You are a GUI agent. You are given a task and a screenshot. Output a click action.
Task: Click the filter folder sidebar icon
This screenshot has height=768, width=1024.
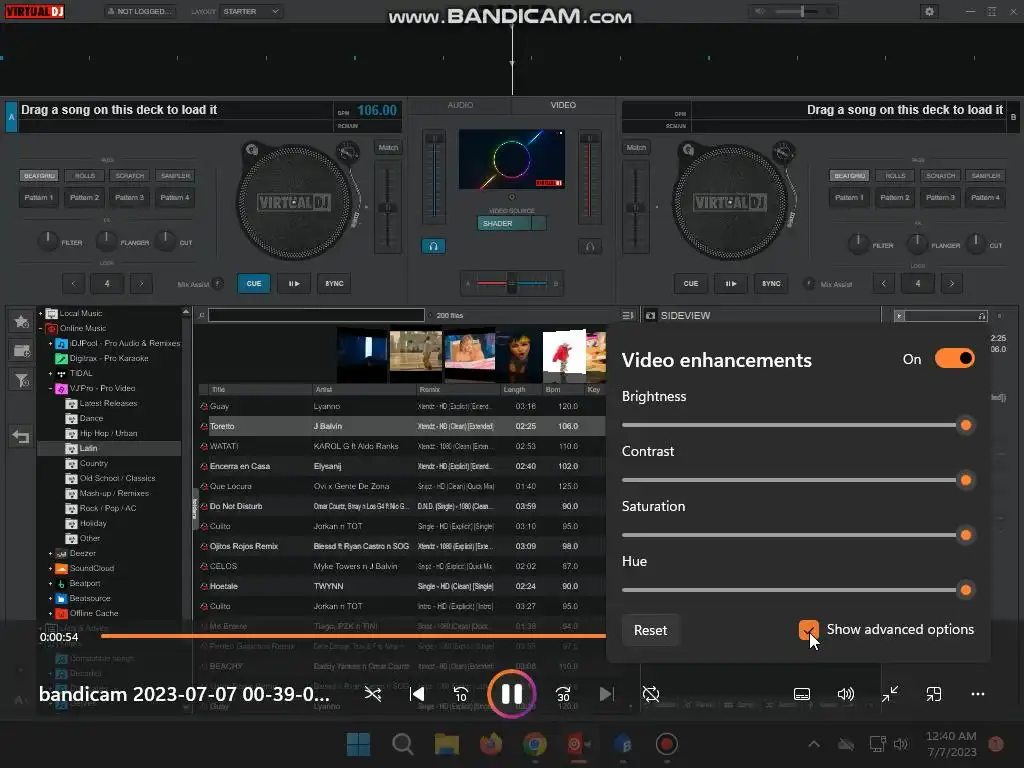pos(21,379)
